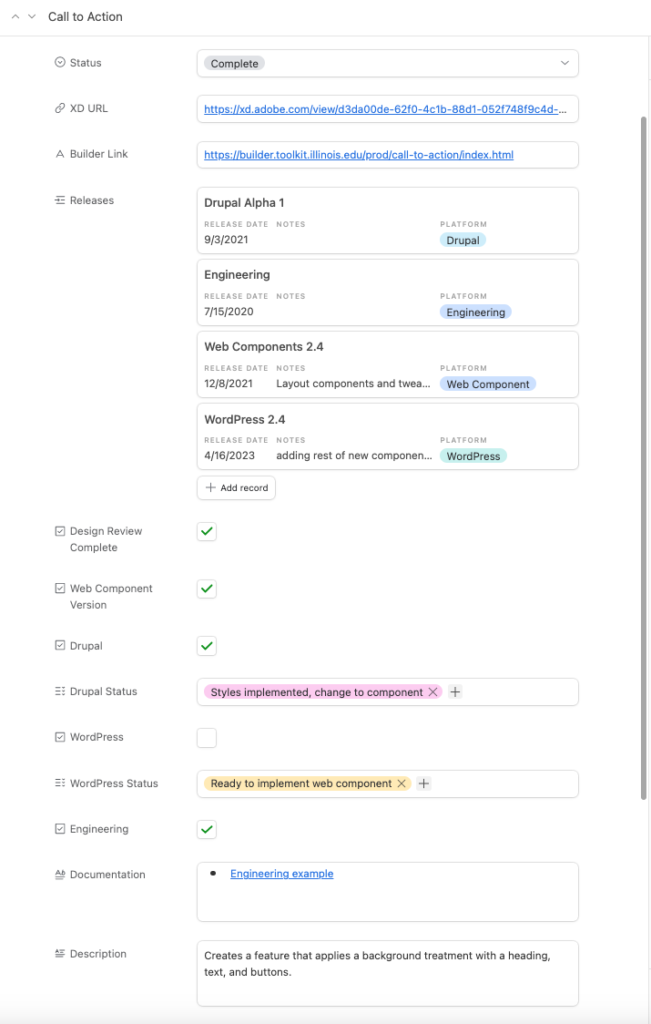Click the vertical scrollbar on the right
Image resolution: width=651 pixels, height=1024 pixels.
tap(643, 450)
